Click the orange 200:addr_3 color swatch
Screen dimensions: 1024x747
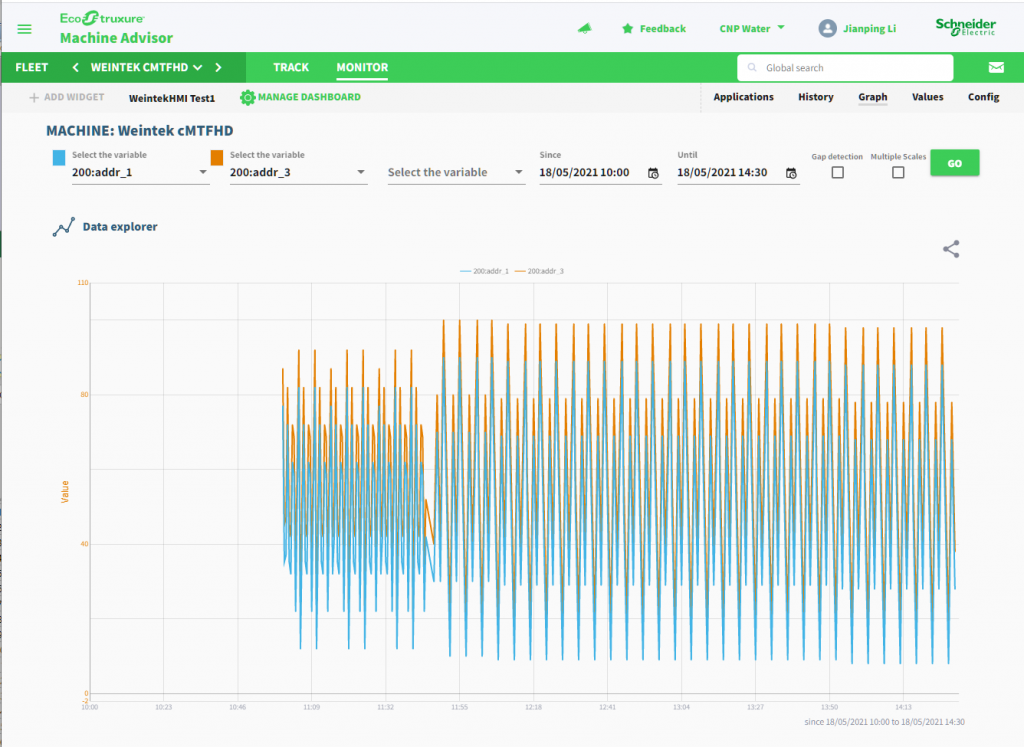click(217, 157)
